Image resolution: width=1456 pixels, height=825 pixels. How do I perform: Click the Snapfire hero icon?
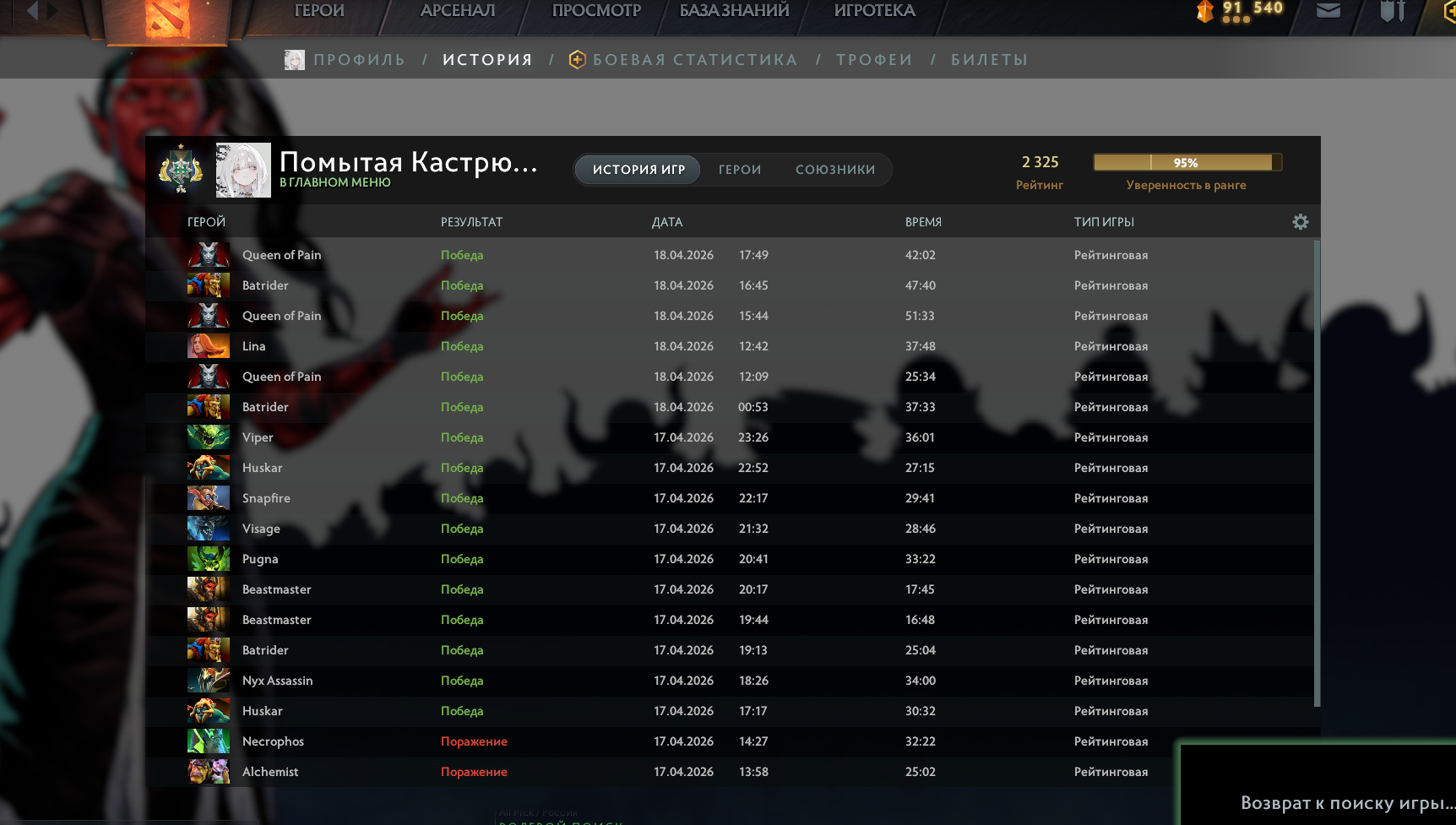click(209, 498)
